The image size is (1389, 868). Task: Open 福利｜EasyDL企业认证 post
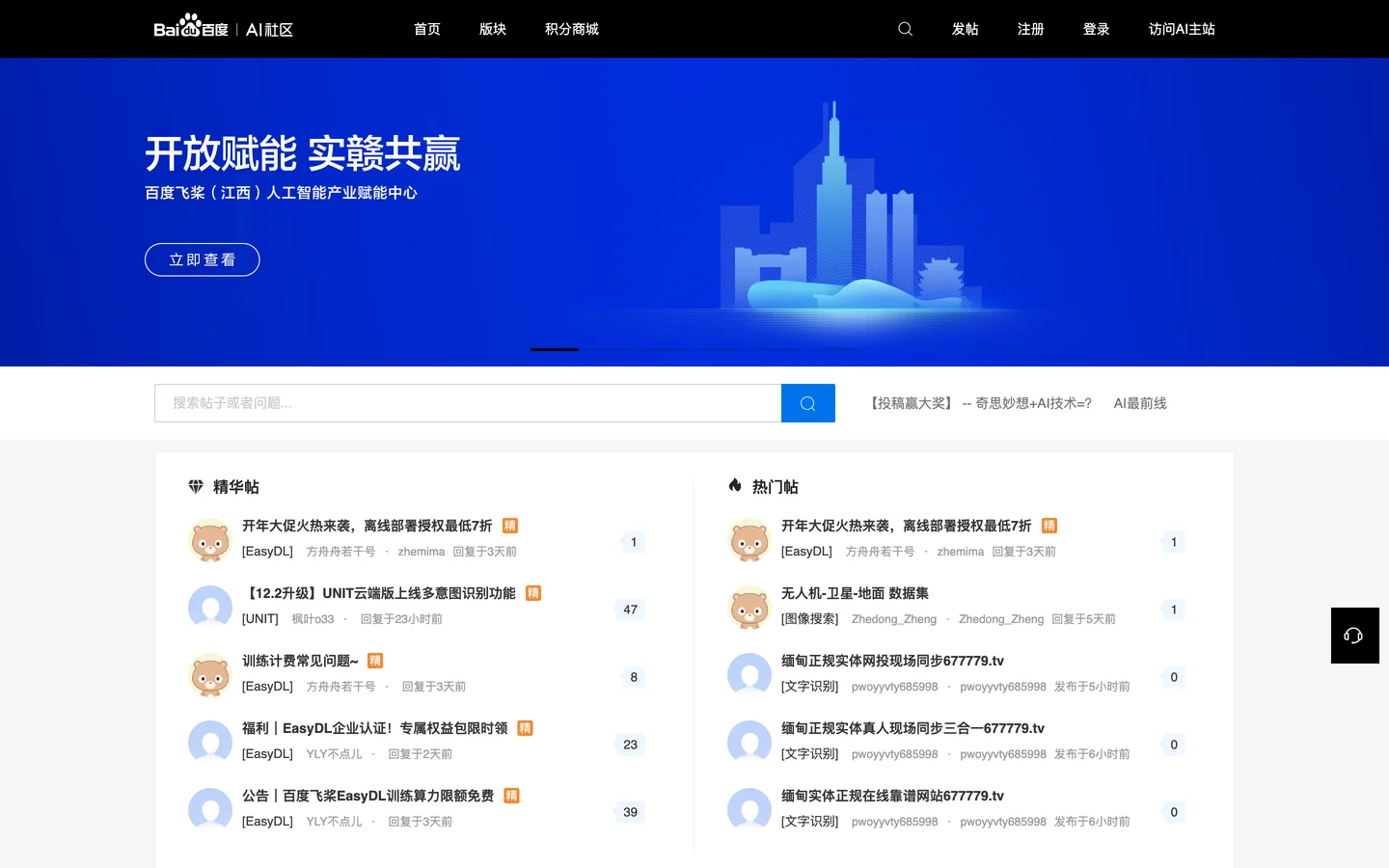click(x=375, y=728)
